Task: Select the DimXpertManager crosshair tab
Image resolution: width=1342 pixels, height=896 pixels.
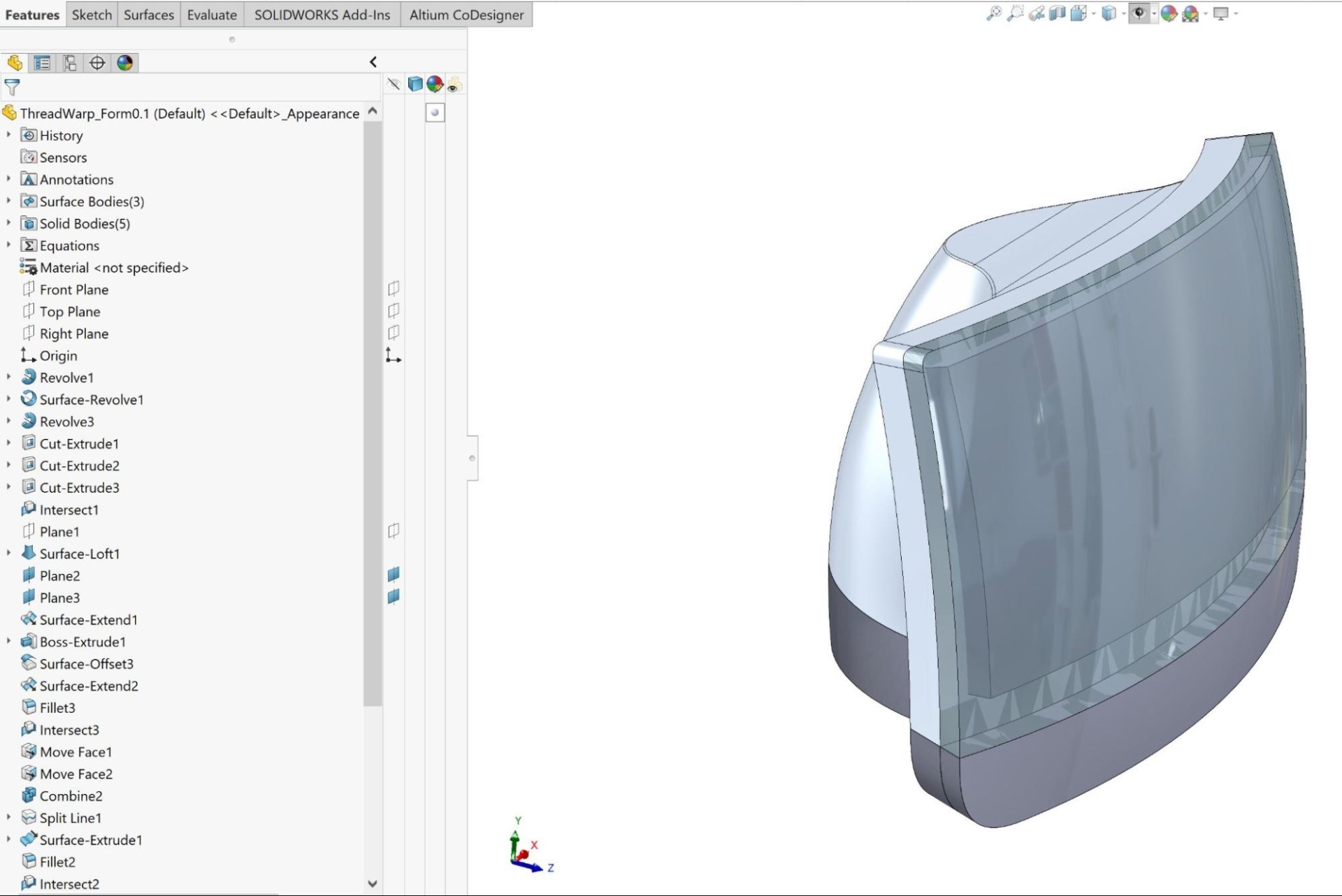Action: 96,63
